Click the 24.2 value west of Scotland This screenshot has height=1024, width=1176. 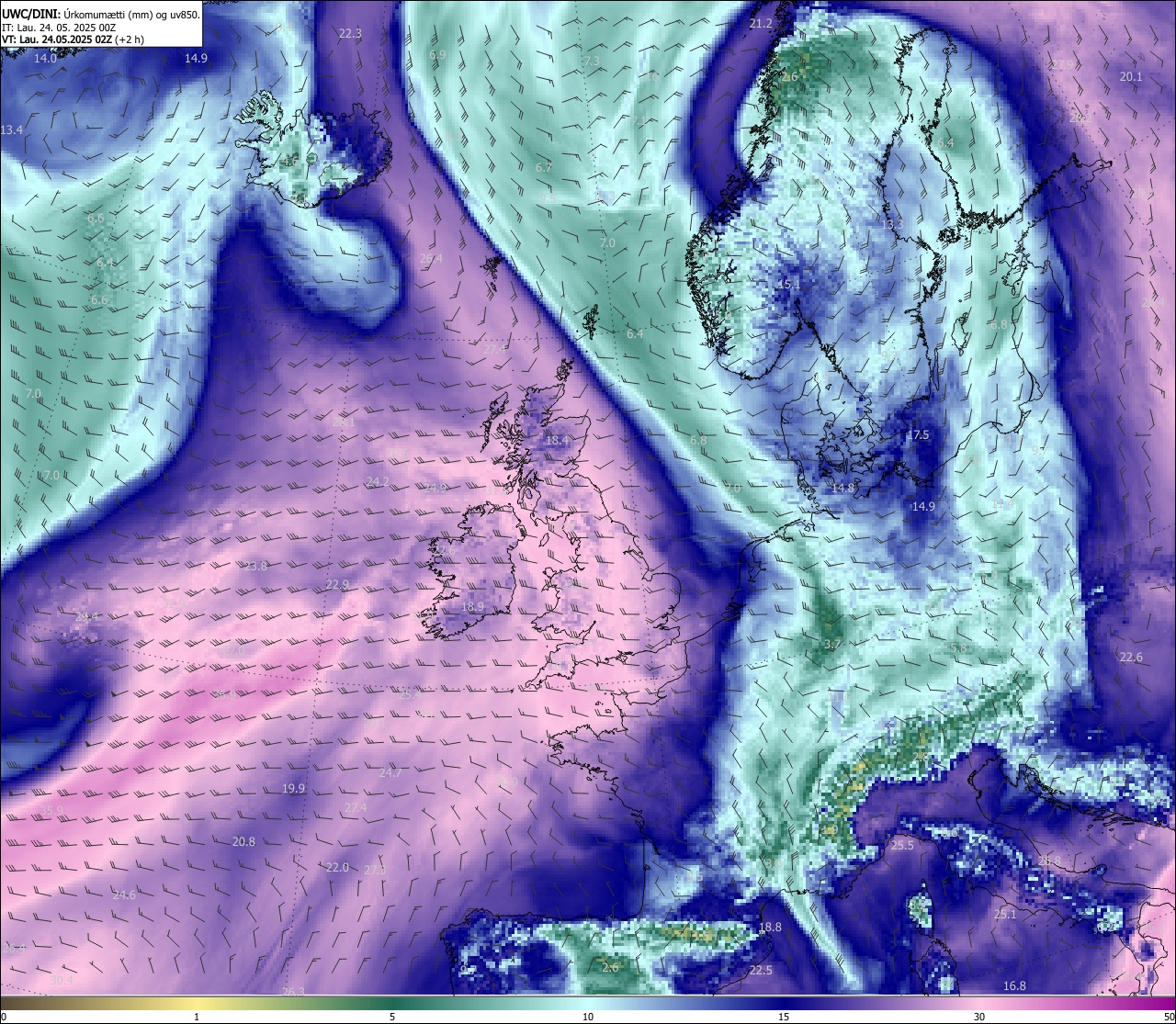378,481
